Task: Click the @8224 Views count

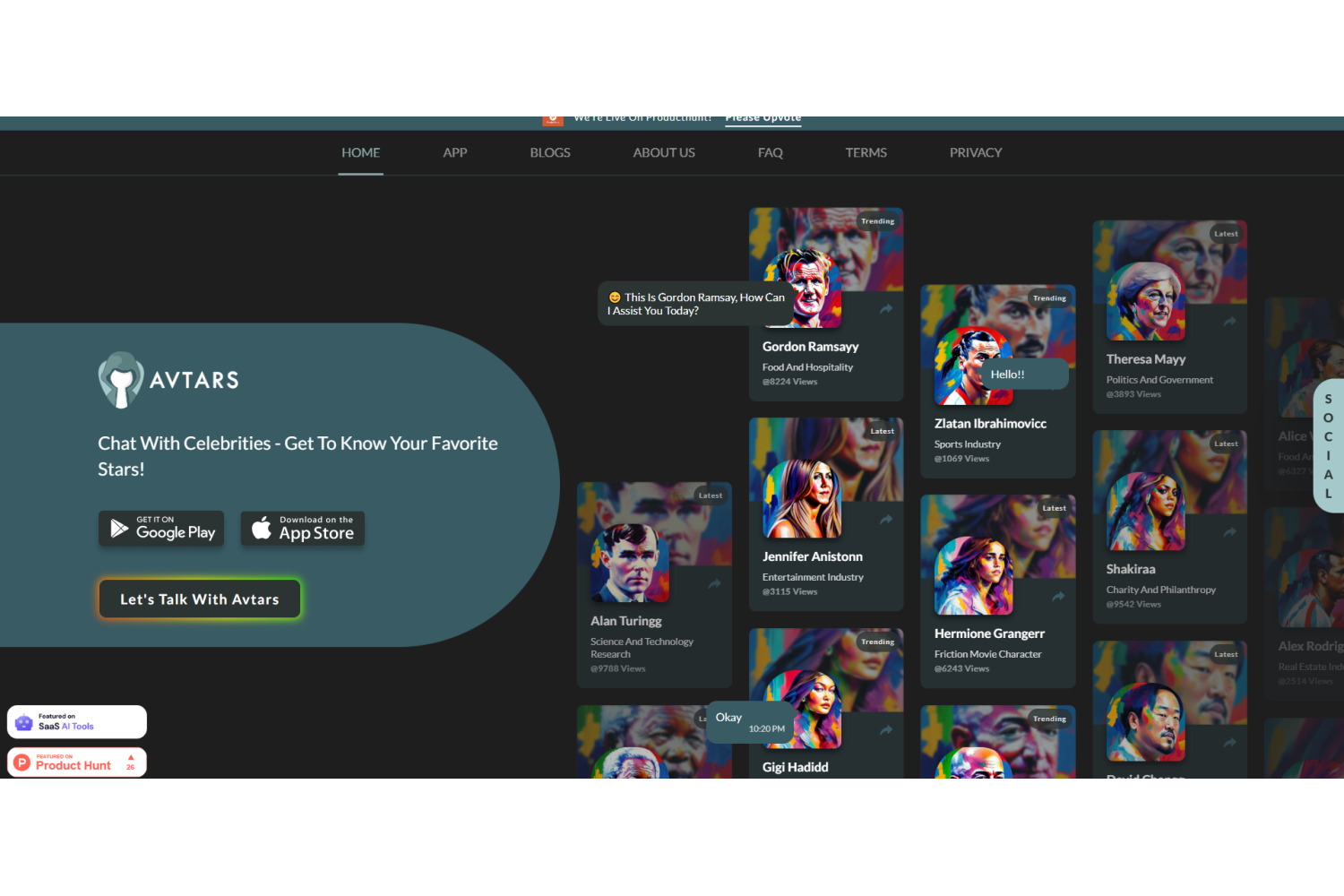Action: click(790, 382)
